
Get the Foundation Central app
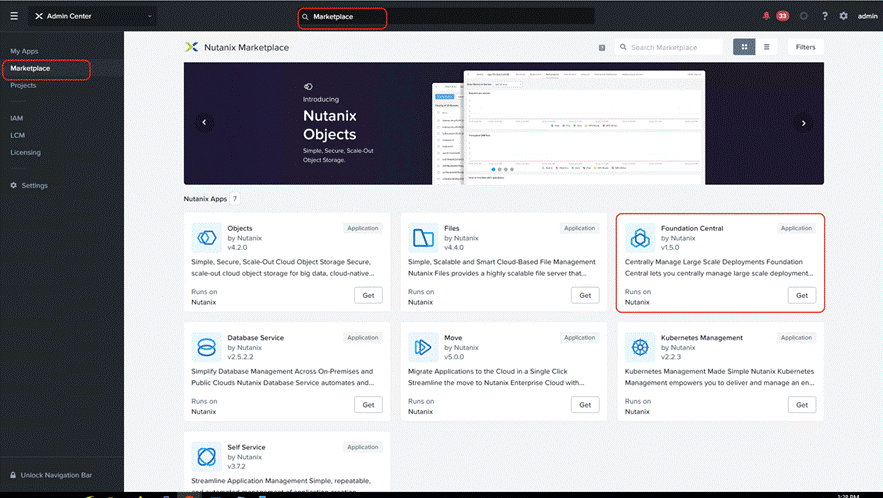tap(802, 295)
